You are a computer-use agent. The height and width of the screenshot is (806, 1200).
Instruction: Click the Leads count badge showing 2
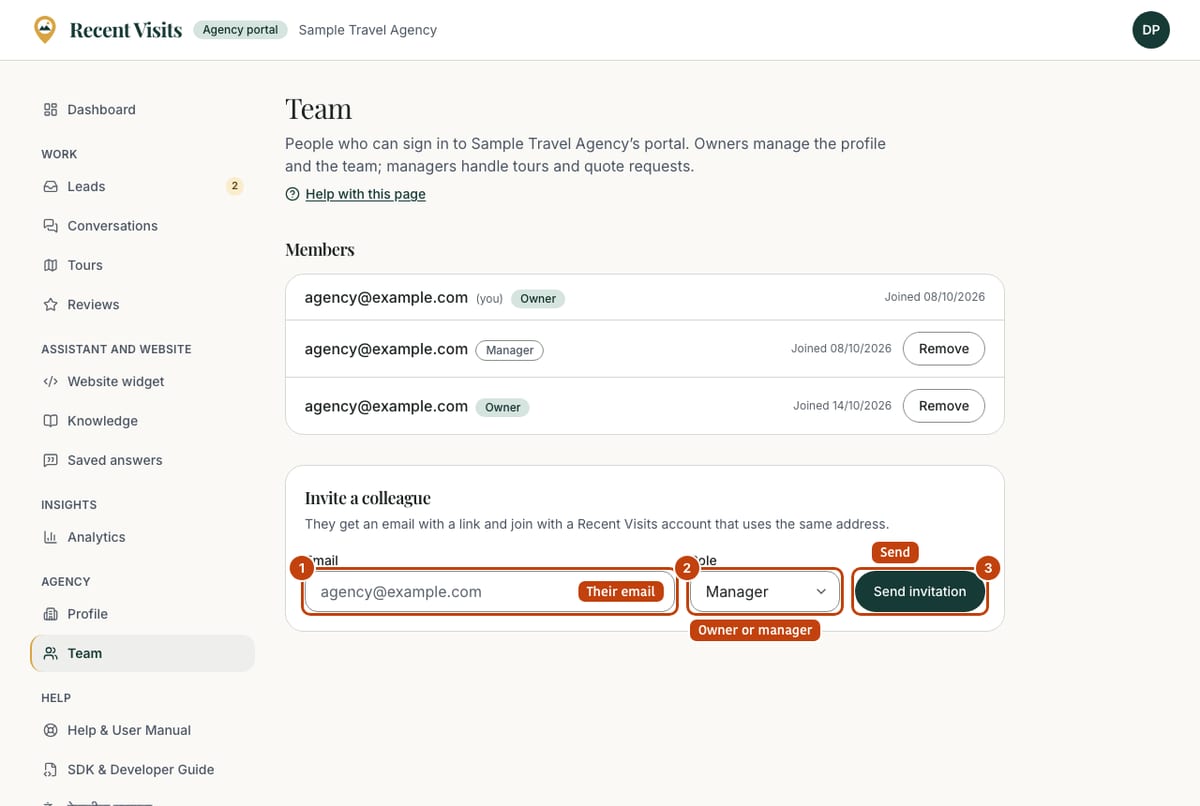click(x=234, y=186)
